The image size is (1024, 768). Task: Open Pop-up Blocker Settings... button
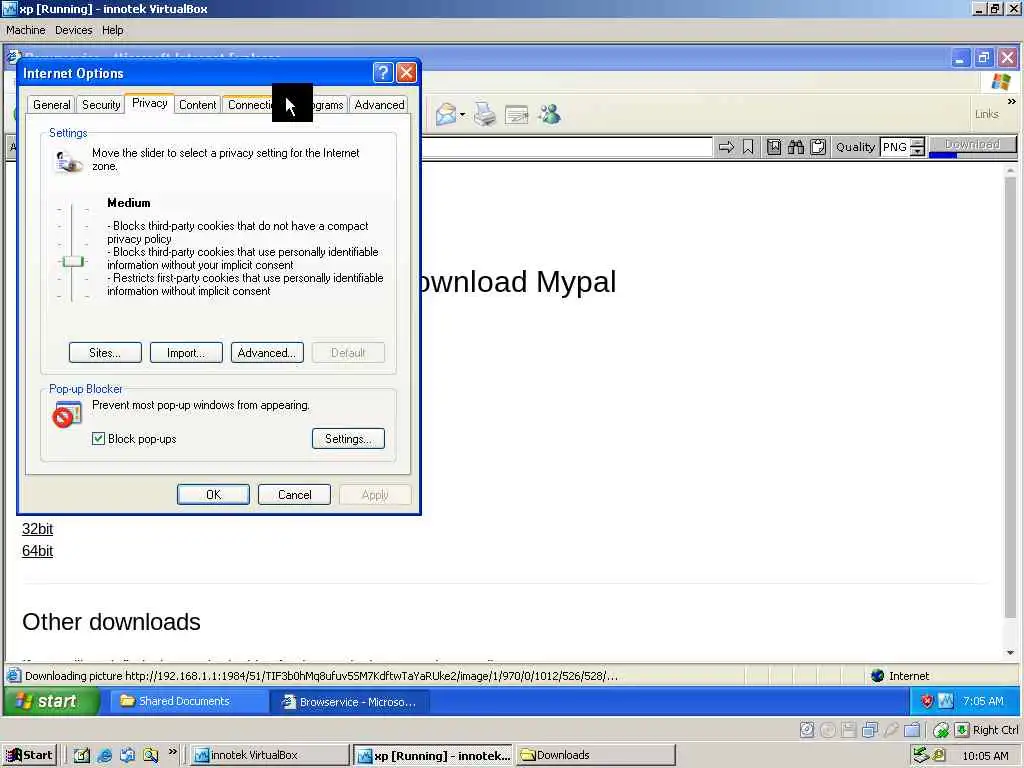coord(348,439)
